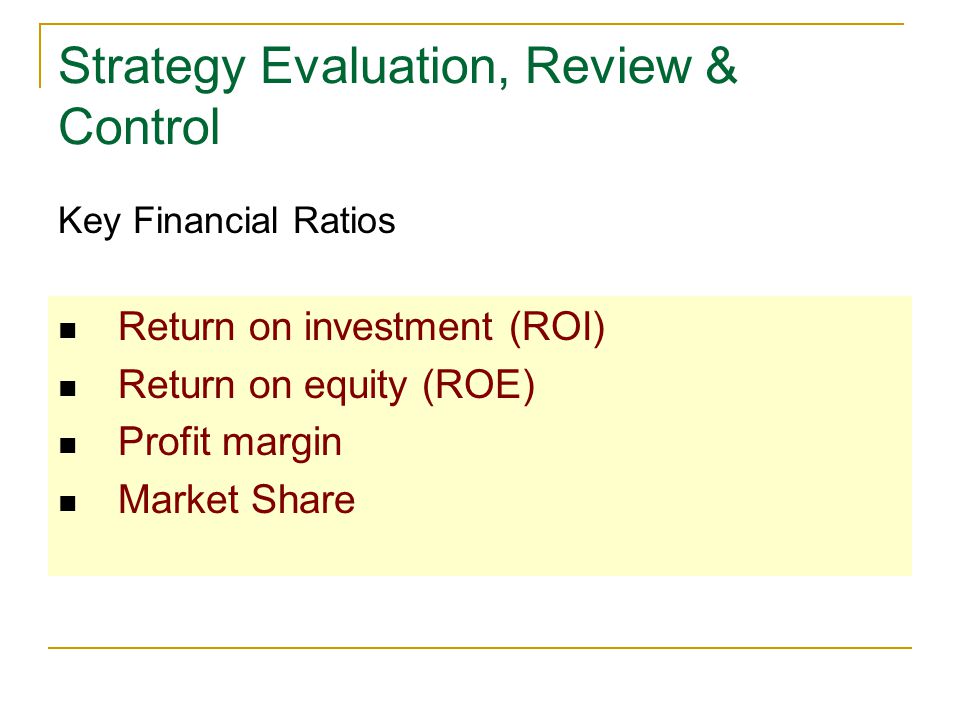Click the square bullet beside Return on investment
This screenshot has height=720, width=960.
point(67,331)
